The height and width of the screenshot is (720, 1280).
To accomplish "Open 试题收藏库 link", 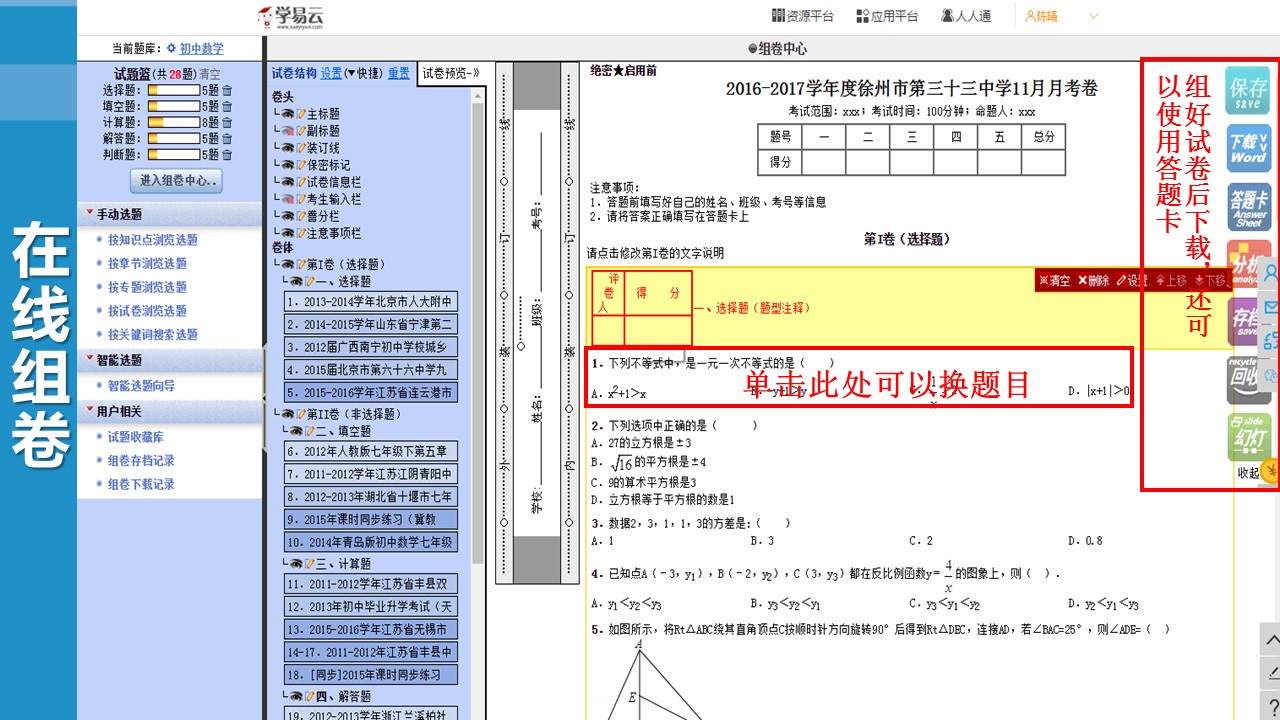I will pyautogui.click(x=136, y=437).
